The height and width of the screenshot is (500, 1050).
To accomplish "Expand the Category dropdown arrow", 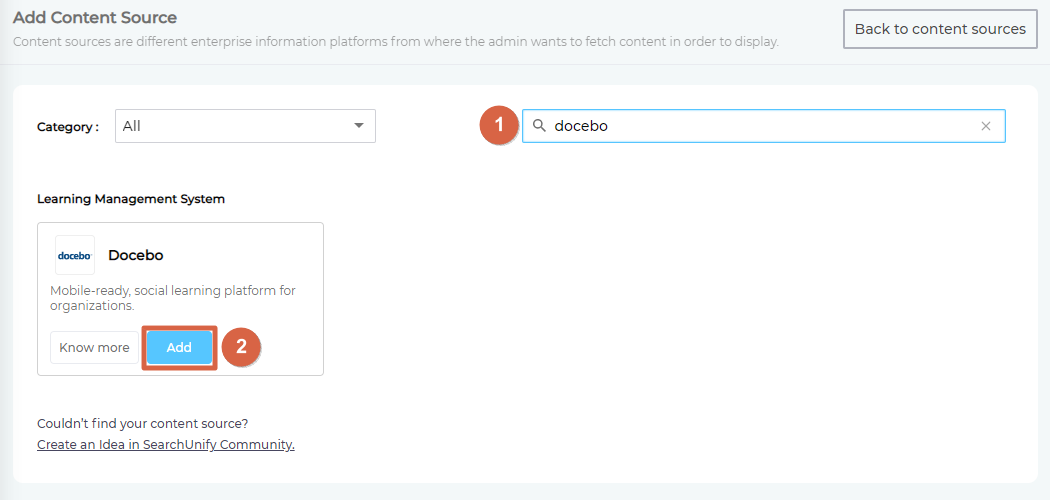I will (359, 126).
